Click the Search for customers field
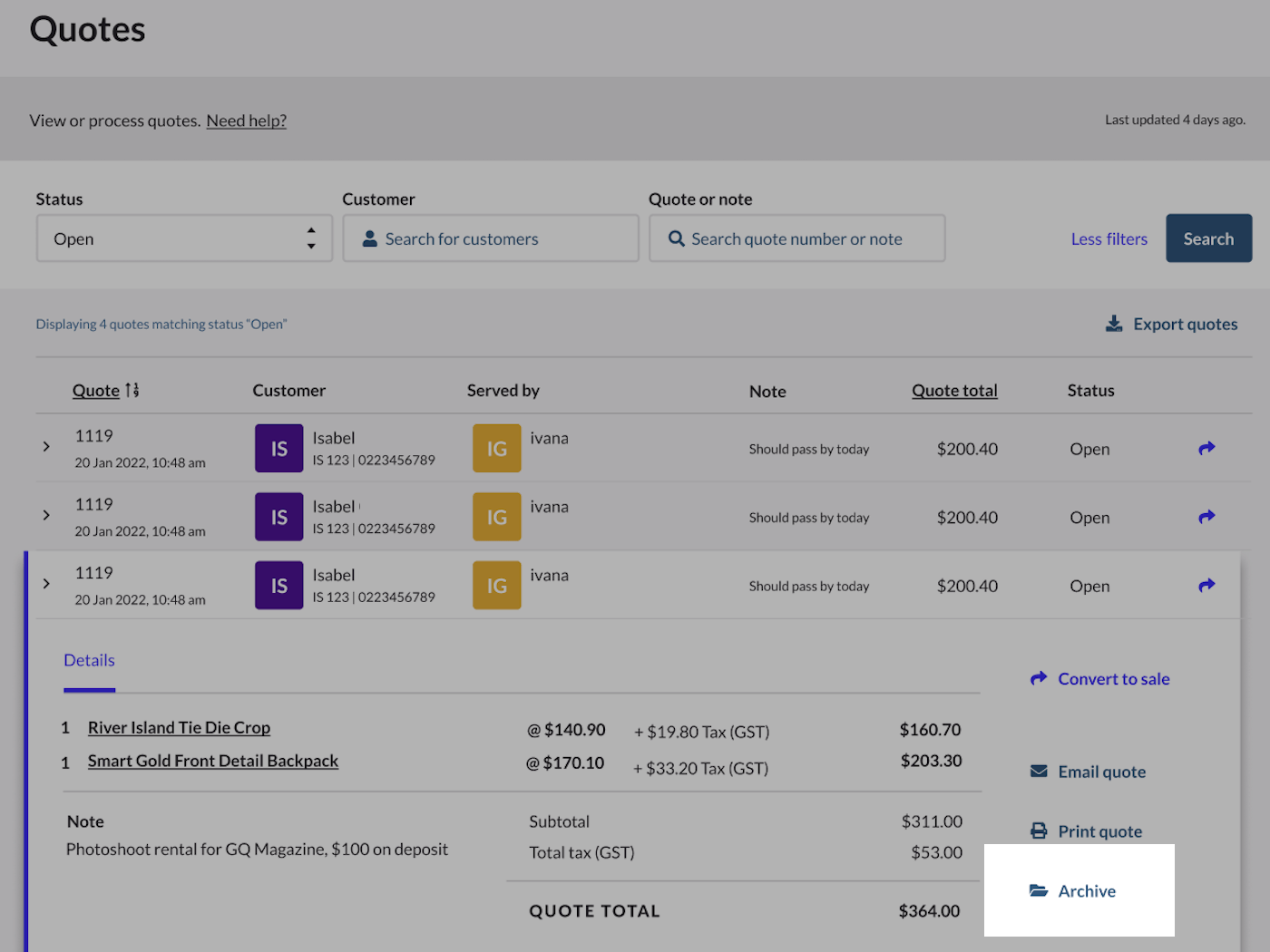Viewport: 1270px width, 952px height. coord(491,238)
